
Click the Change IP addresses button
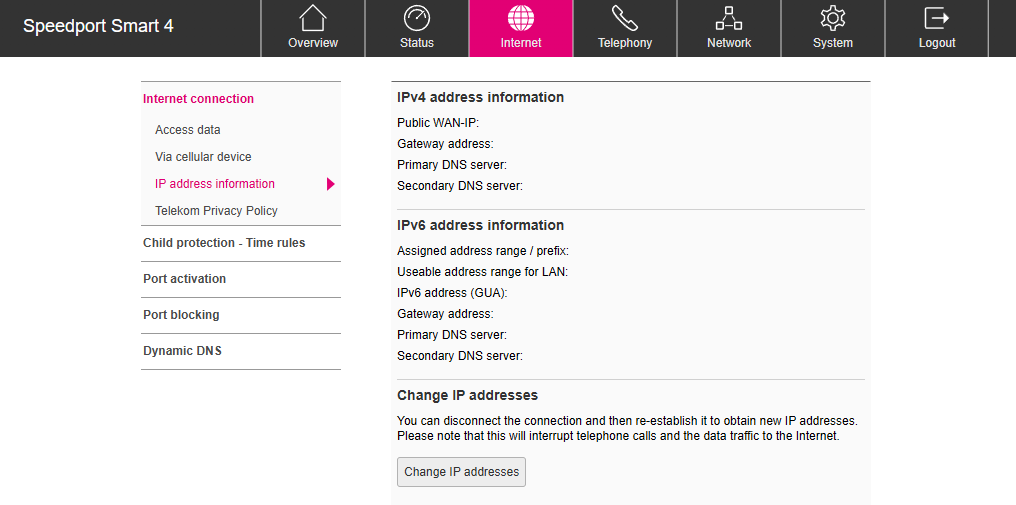point(461,472)
